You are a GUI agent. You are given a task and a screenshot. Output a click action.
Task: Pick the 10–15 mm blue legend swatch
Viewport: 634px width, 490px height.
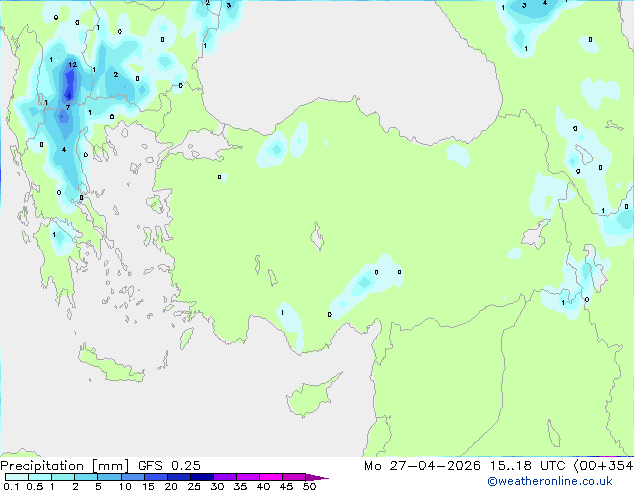(x=132, y=477)
